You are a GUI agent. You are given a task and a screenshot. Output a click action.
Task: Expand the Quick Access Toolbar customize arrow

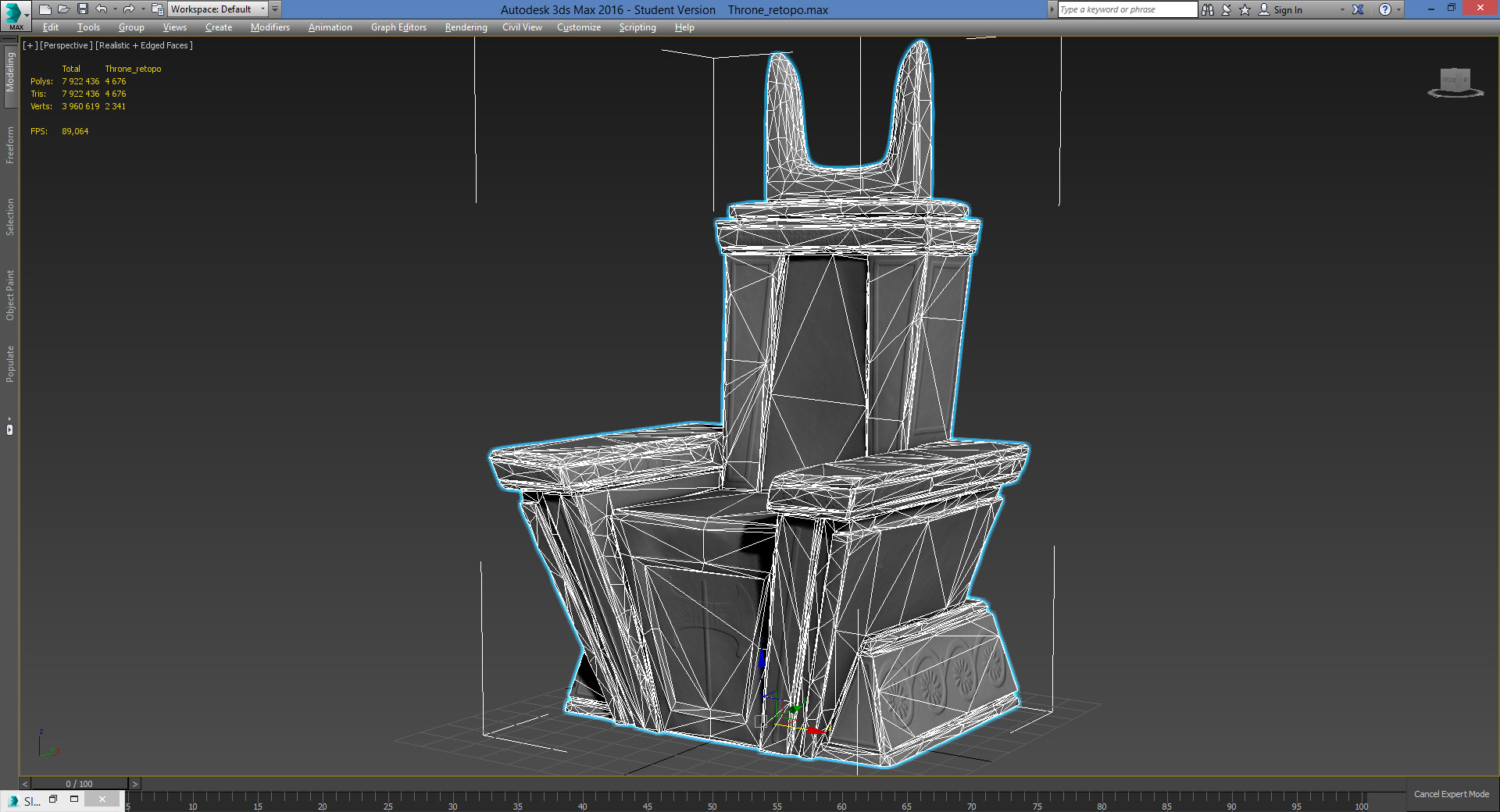[x=275, y=9]
